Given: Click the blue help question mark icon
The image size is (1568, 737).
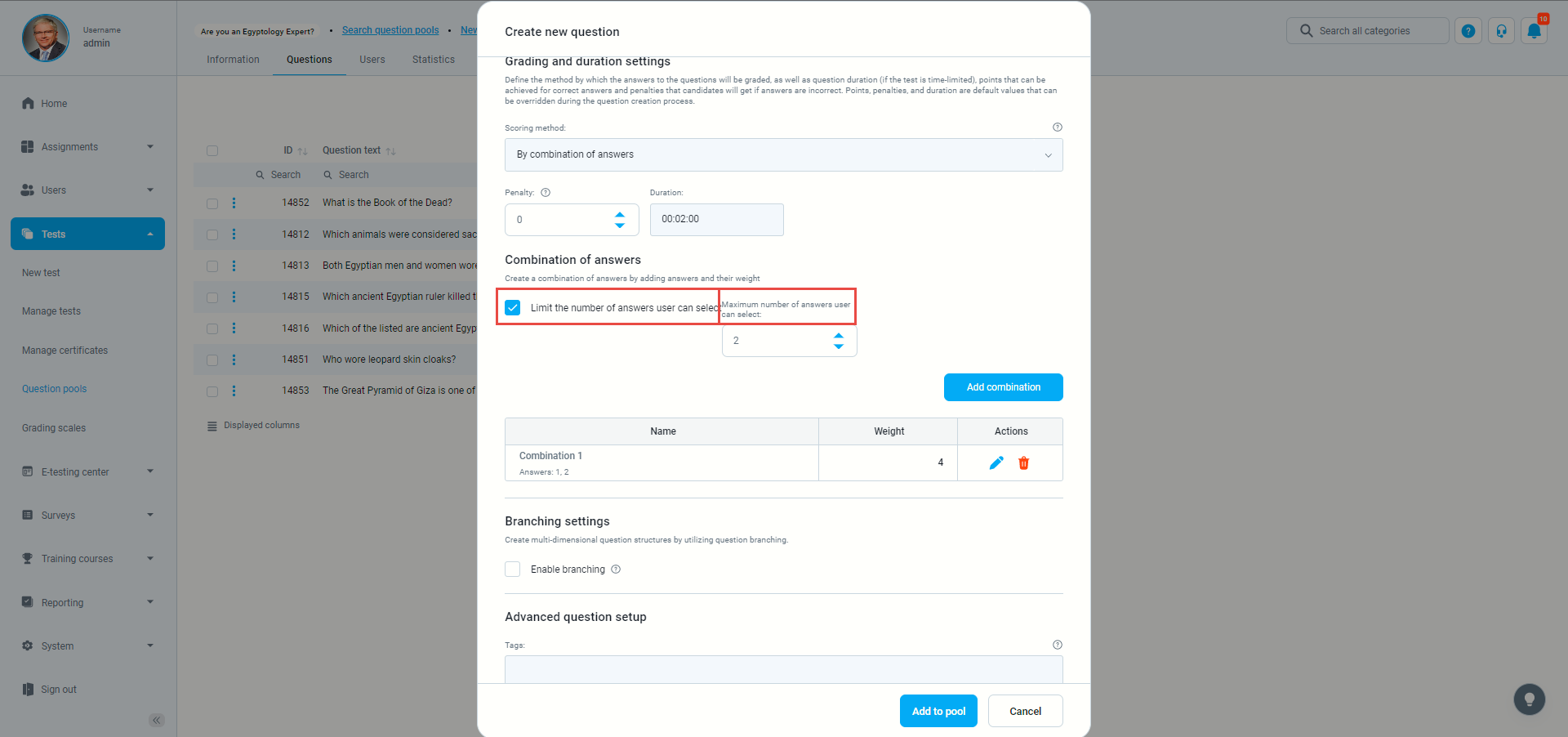Looking at the screenshot, I should click(1468, 31).
